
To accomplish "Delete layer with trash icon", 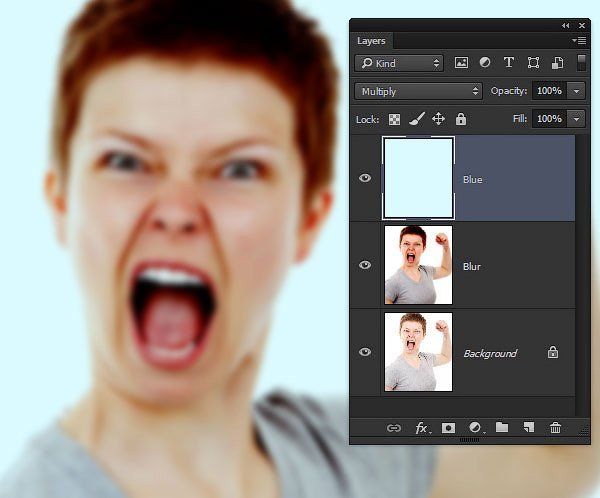I will [x=555, y=428].
